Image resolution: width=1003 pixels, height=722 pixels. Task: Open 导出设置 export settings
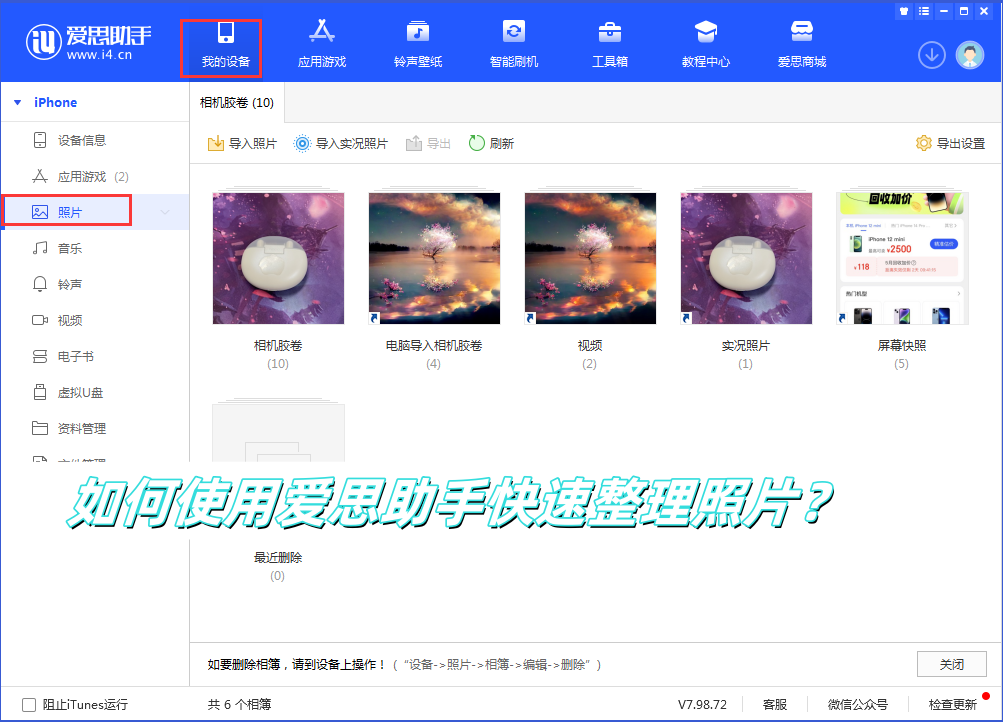pos(951,143)
